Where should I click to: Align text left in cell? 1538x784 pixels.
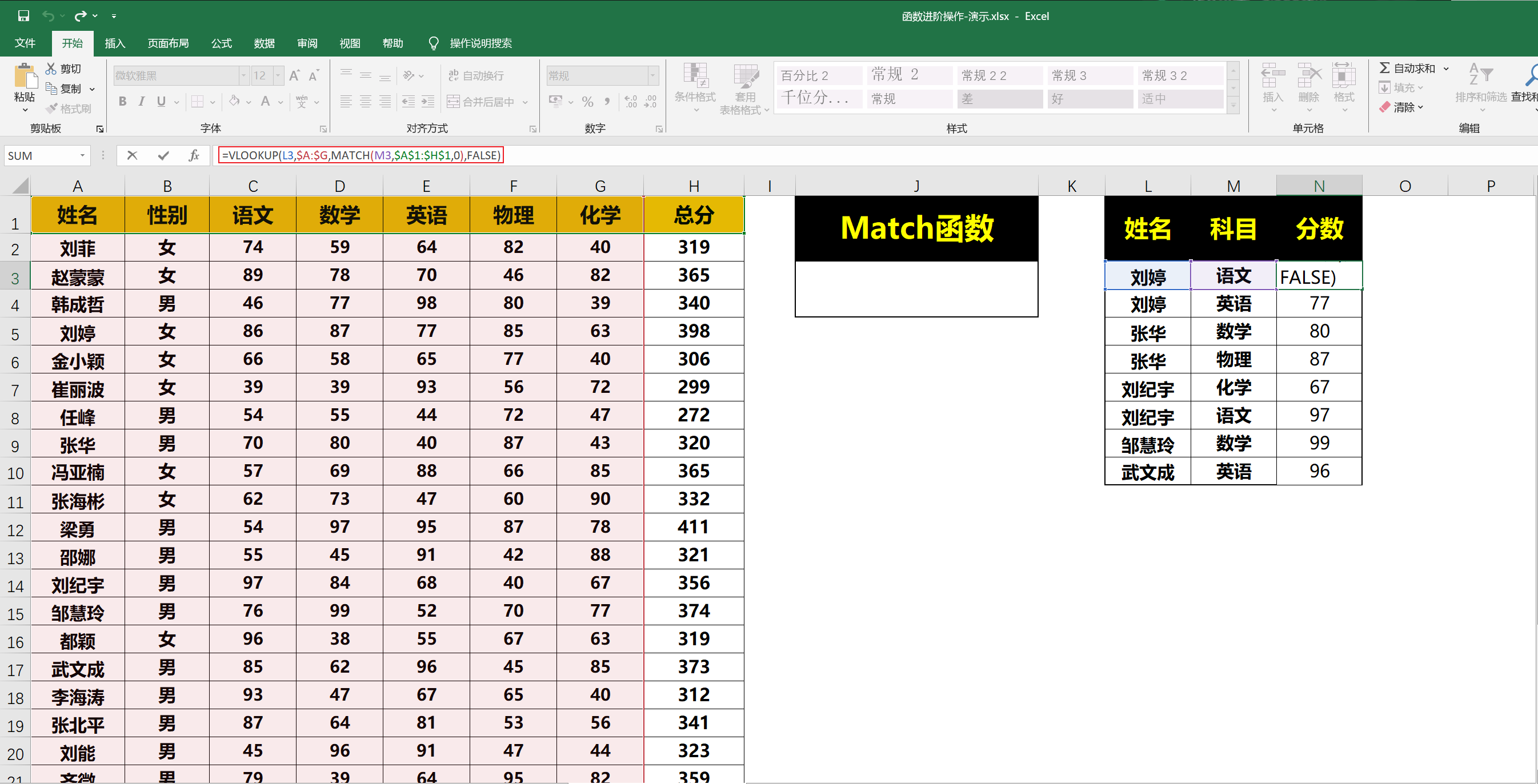(346, 102)
